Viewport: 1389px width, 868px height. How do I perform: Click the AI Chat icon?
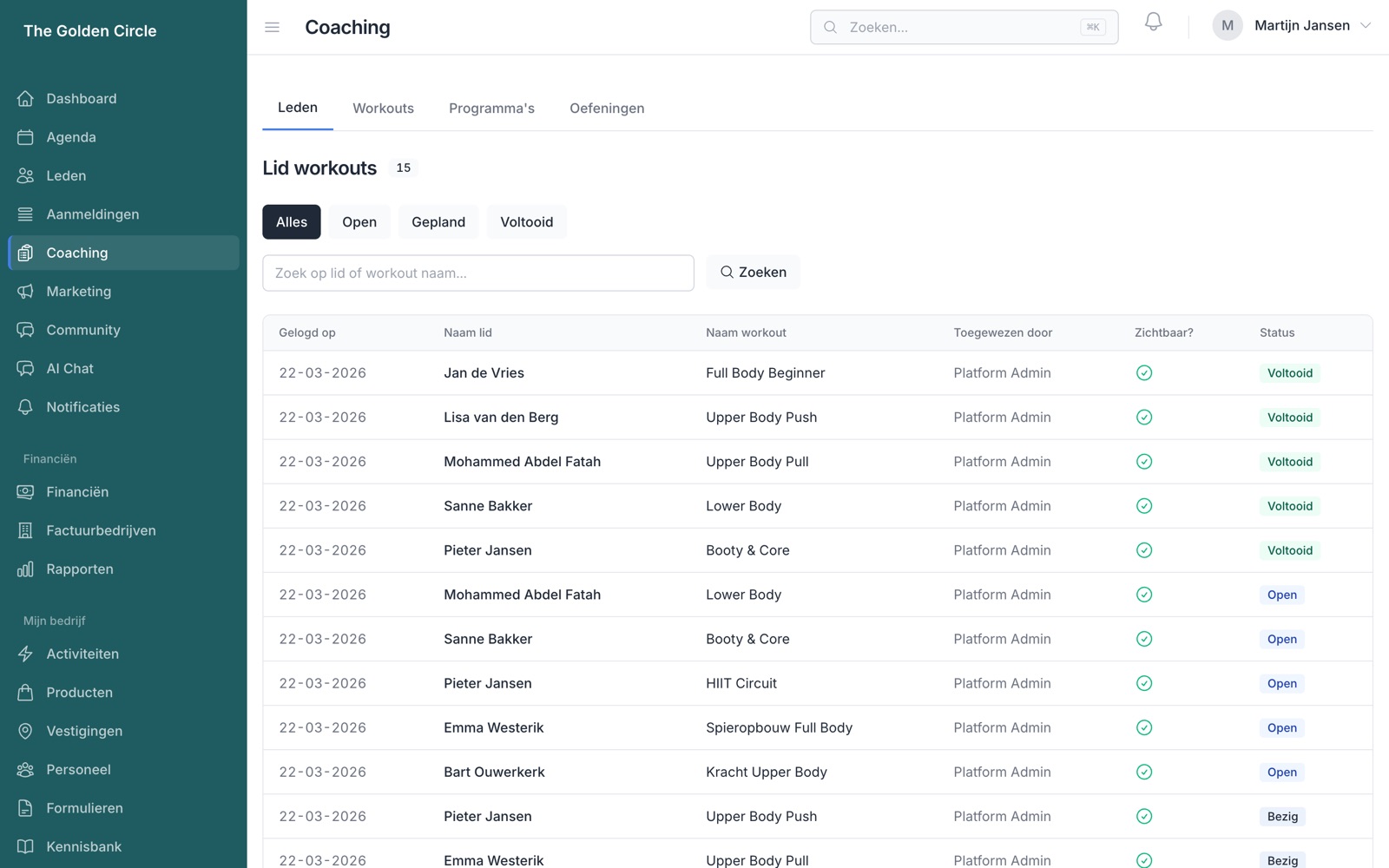tap(25, 369)
